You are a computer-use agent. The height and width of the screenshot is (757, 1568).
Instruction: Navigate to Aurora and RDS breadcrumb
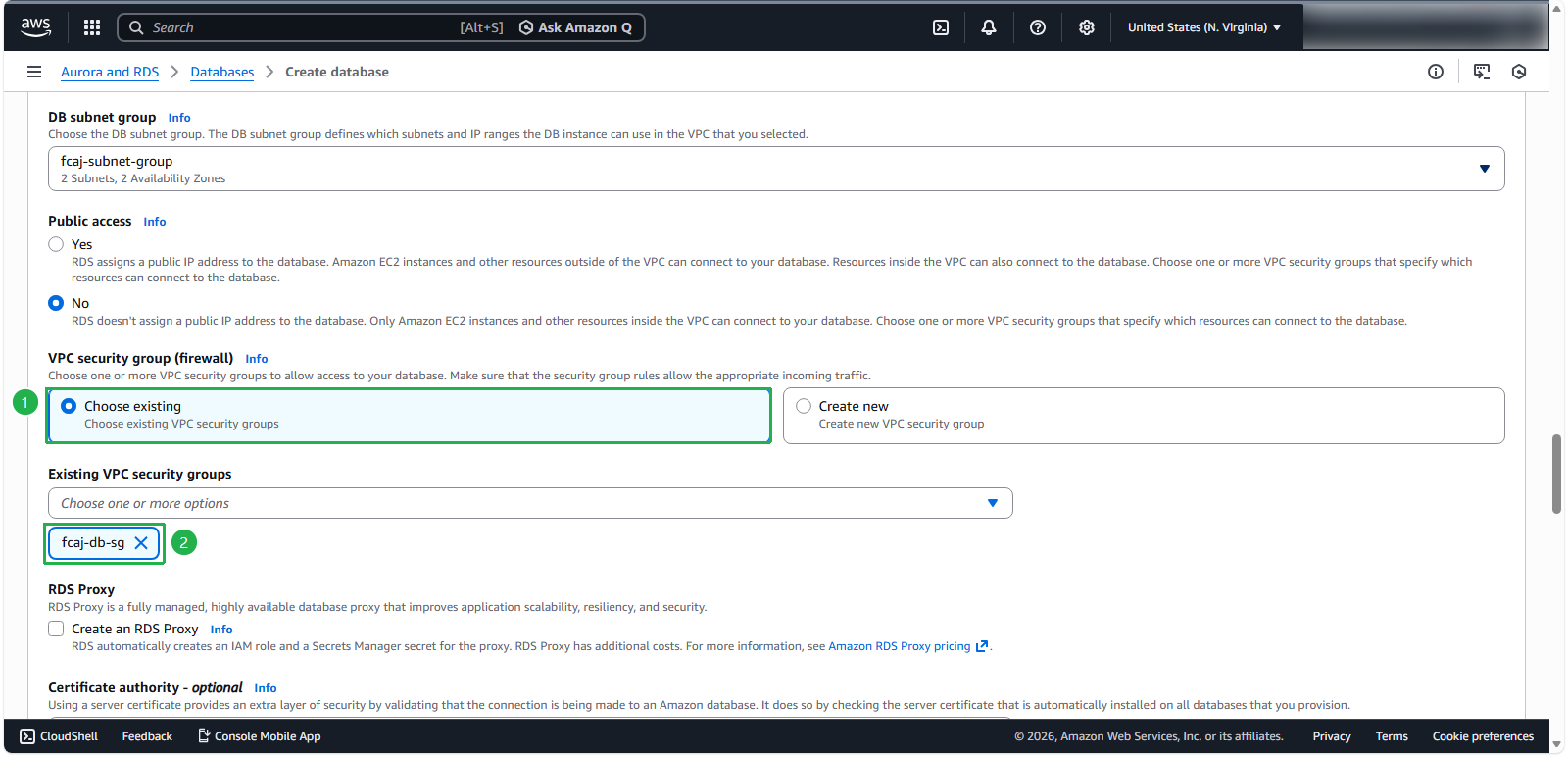(110, 72)
